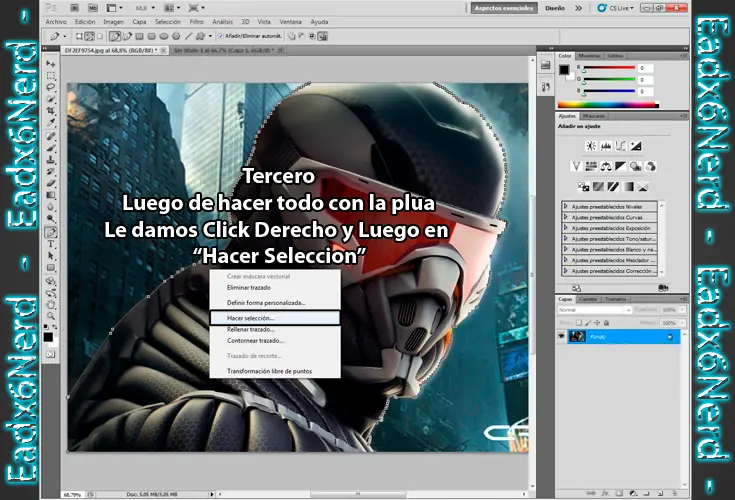
Task: Open CS Live button
Action: point(616,8)
